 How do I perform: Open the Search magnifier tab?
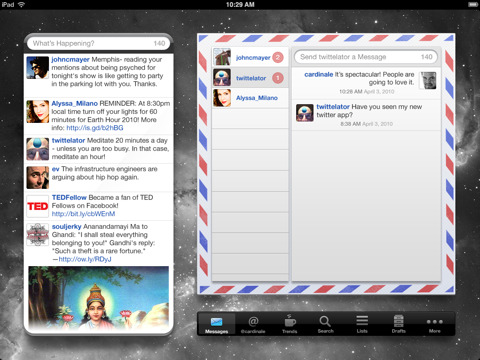325,324
